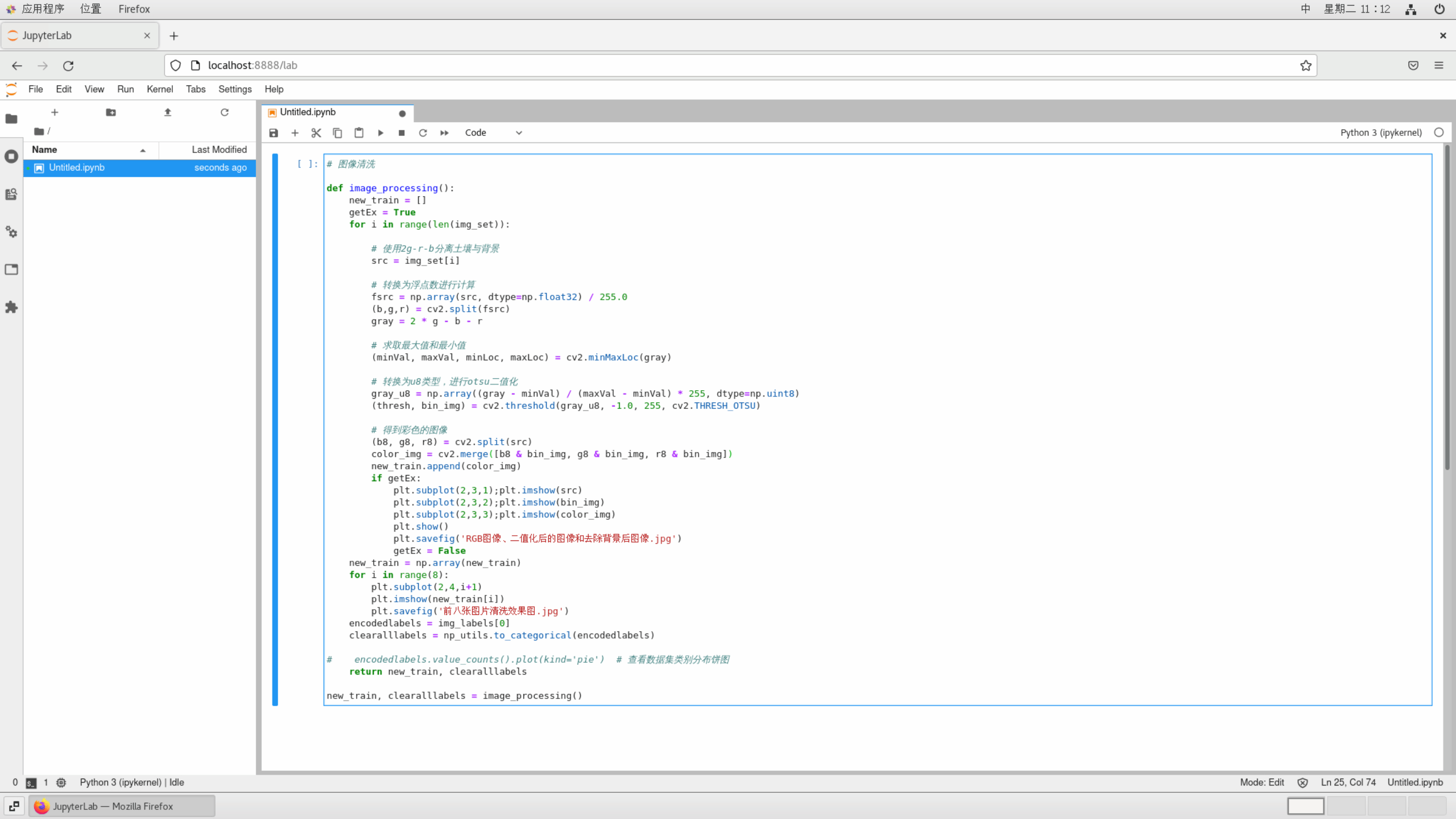
Task: Close Untitled.ipynb tab via unsaved dot
Action: pyautogui.click(x=402, y=113)
